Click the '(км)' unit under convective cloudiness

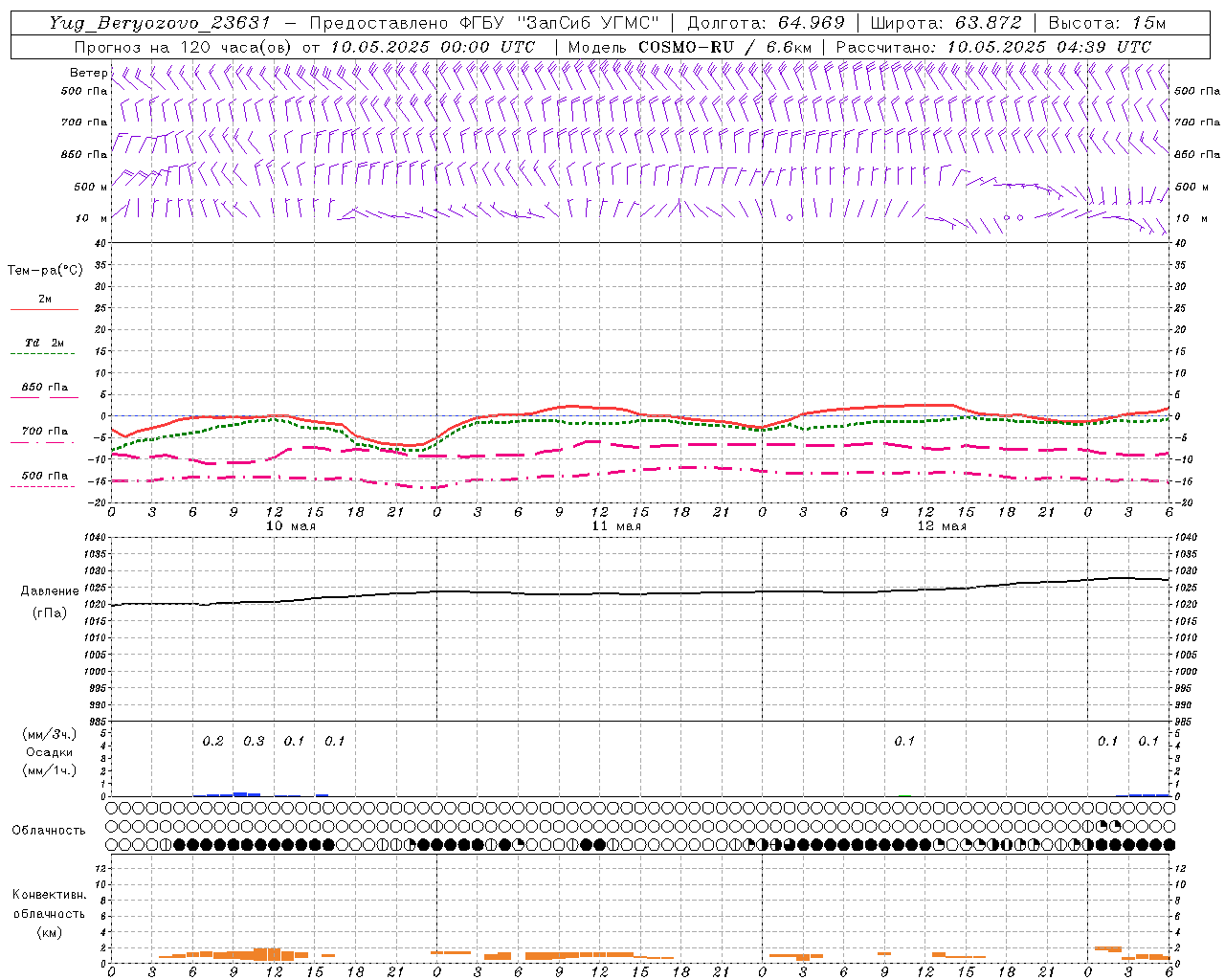point(49,932)
